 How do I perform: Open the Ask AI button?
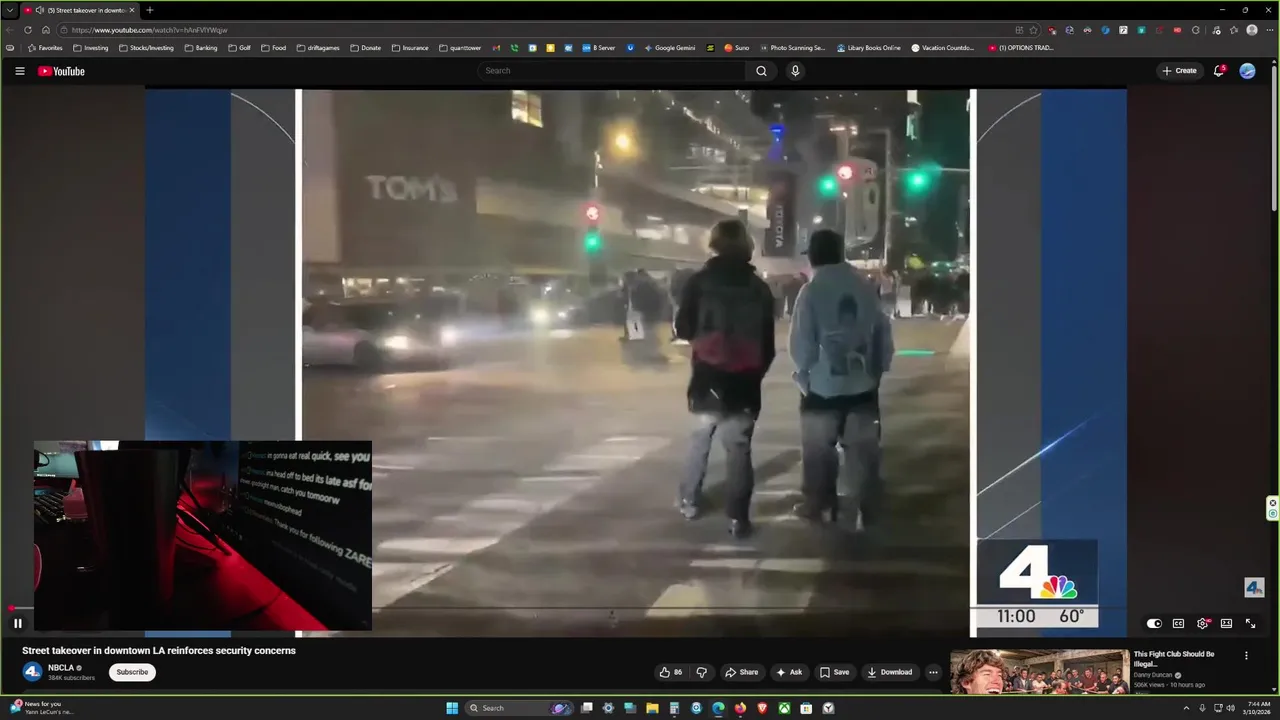pos(789,672)
